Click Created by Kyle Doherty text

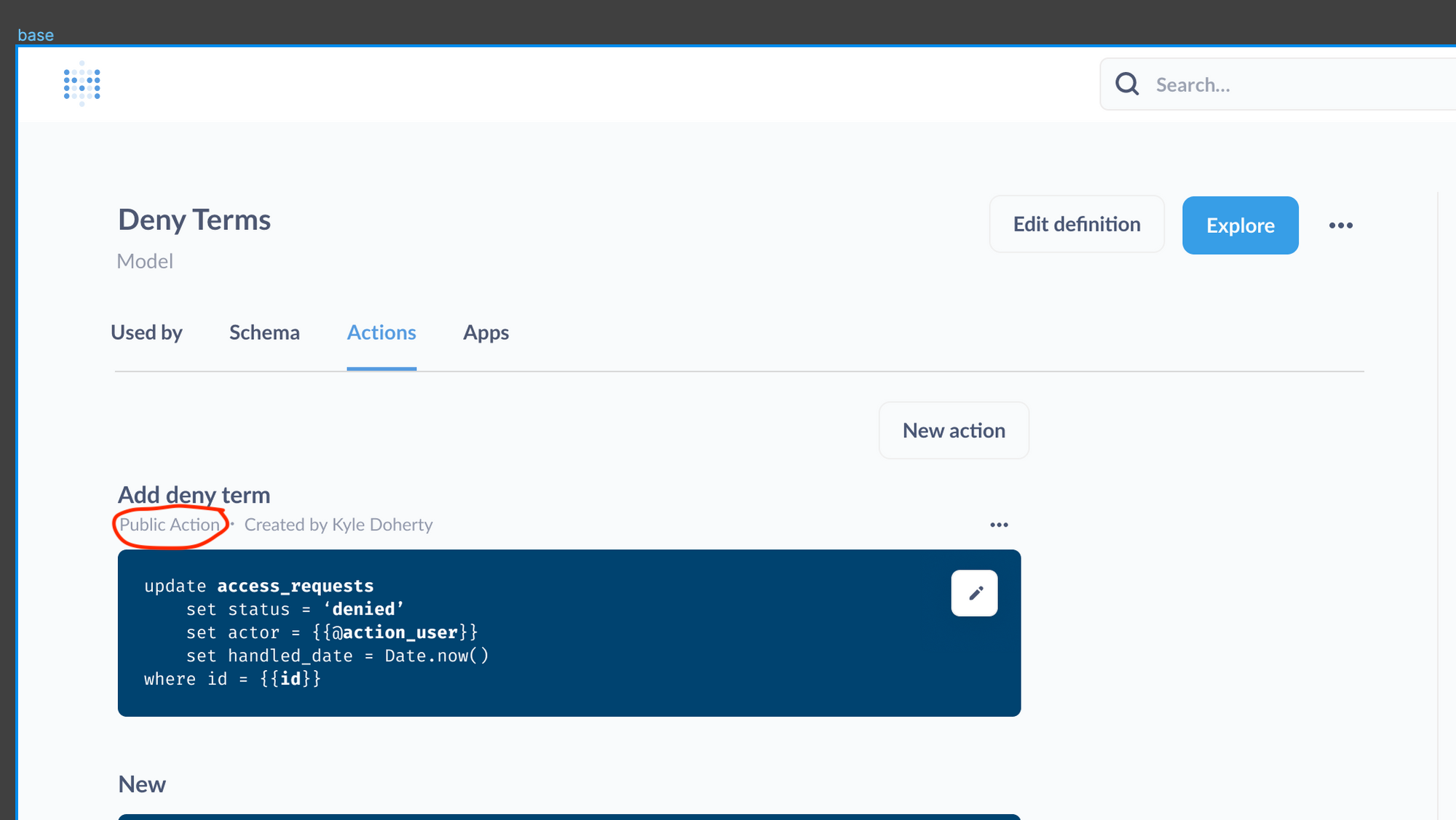tap(338, 524)
